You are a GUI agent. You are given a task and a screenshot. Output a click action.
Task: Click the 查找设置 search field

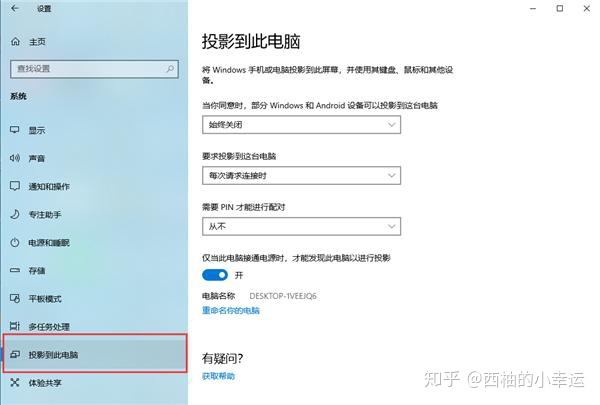94,69
